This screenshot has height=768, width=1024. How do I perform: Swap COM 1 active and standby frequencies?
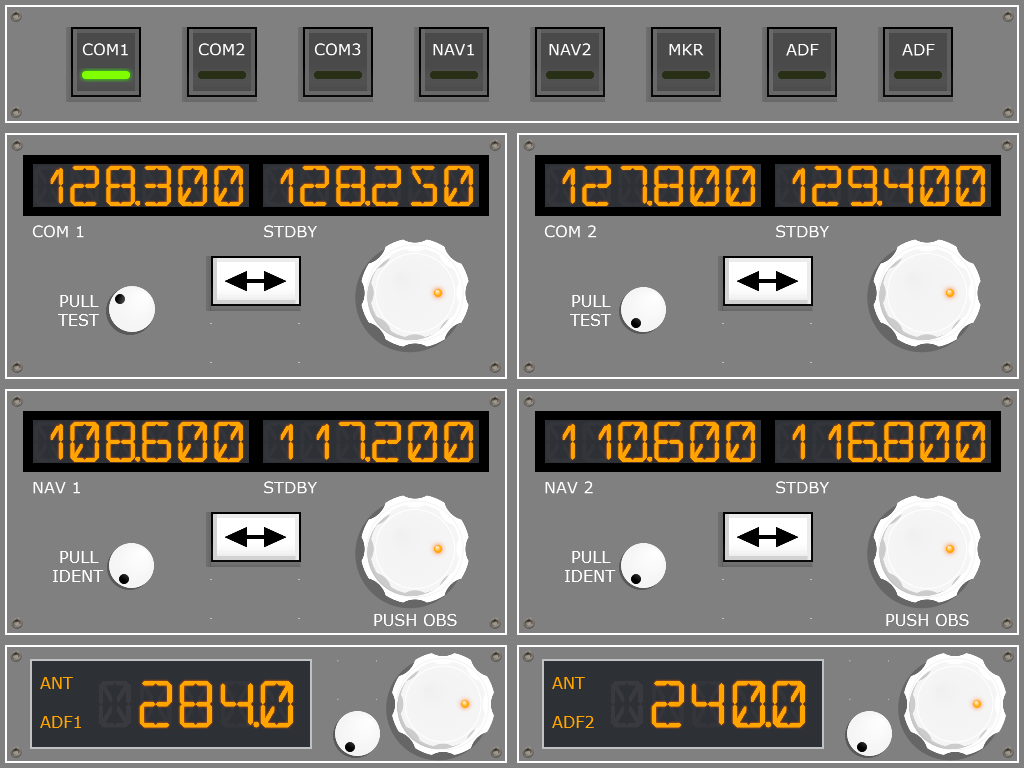[256, 281]
